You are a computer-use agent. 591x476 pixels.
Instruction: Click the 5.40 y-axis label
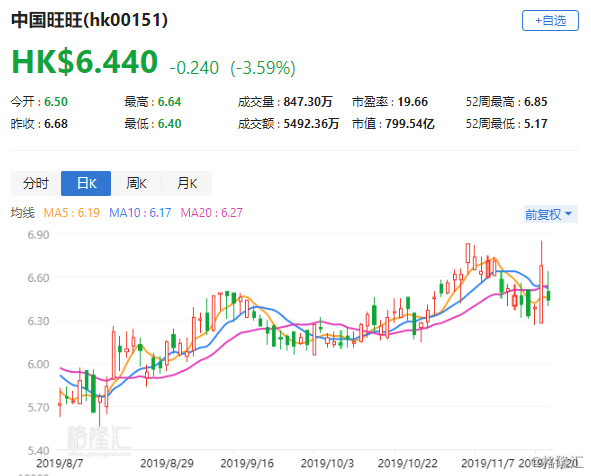click(38, 451)
